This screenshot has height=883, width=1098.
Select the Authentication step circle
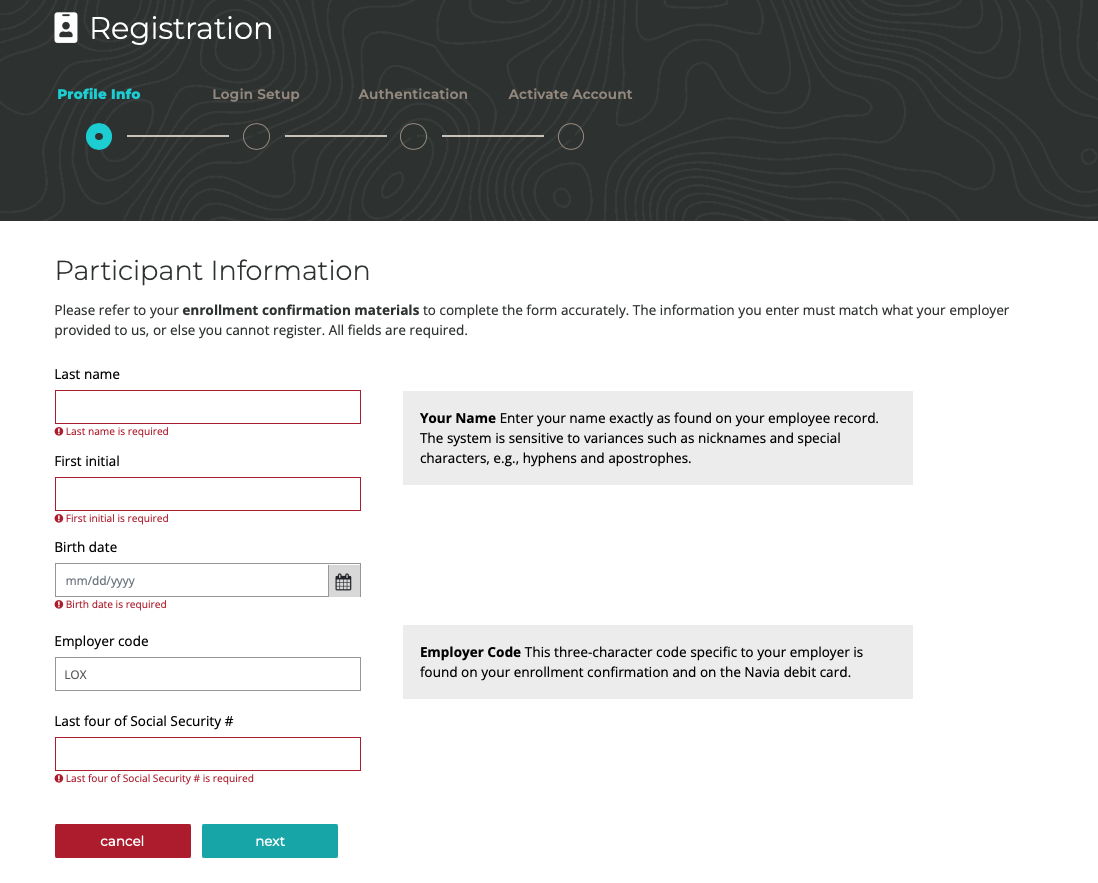413,136
